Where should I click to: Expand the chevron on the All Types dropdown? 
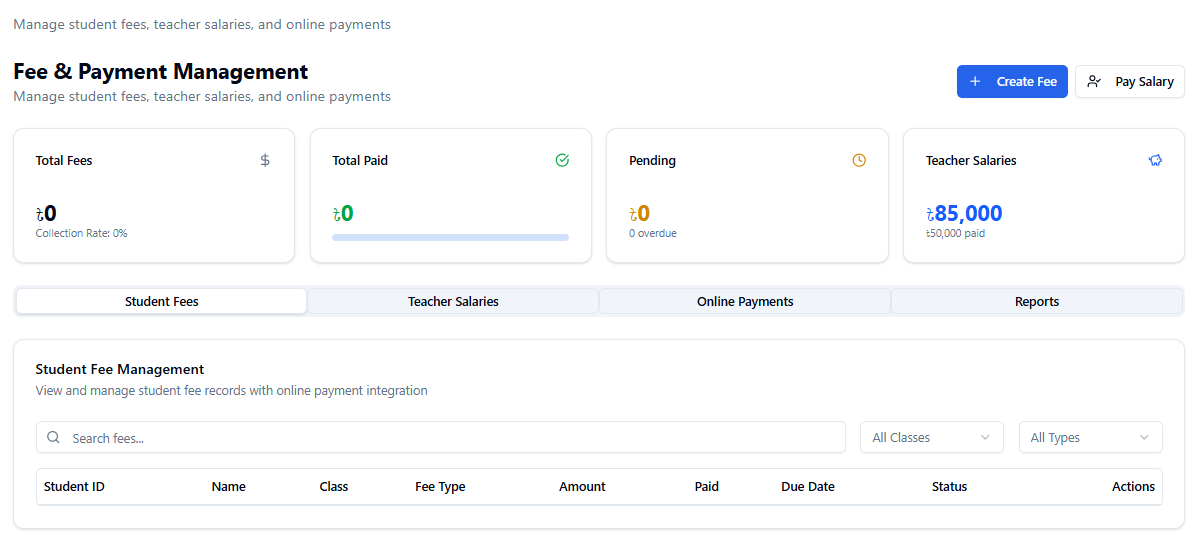1144,437
